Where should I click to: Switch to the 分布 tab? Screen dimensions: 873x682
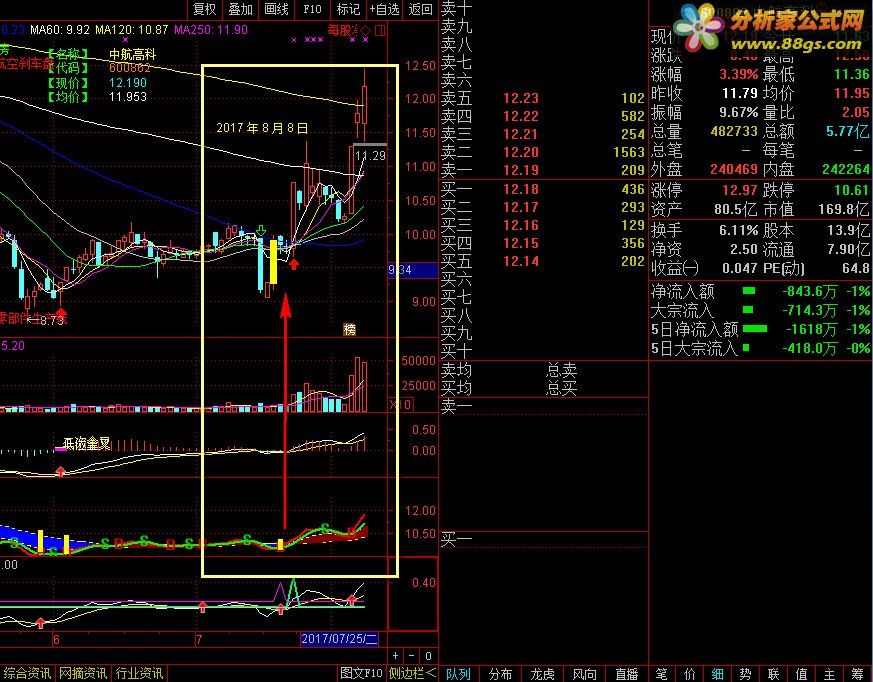(x=501, y=674)
